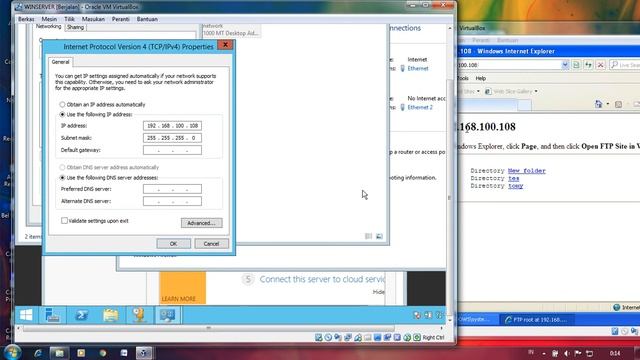Open Network Connections in guest taskbar
The image size is (640, 360).
[x=168, y=315]
